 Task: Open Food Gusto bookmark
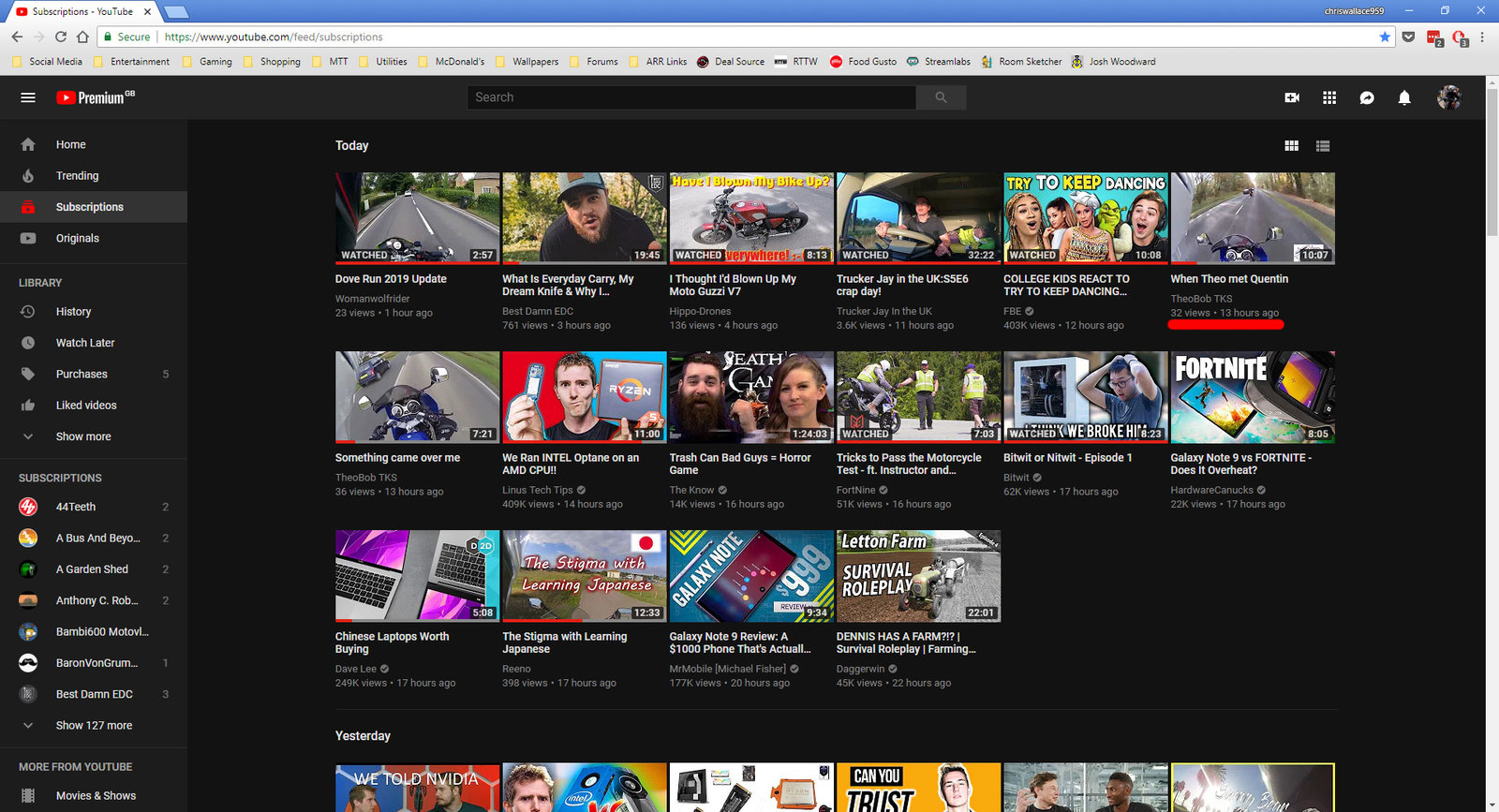pos(864,62)
